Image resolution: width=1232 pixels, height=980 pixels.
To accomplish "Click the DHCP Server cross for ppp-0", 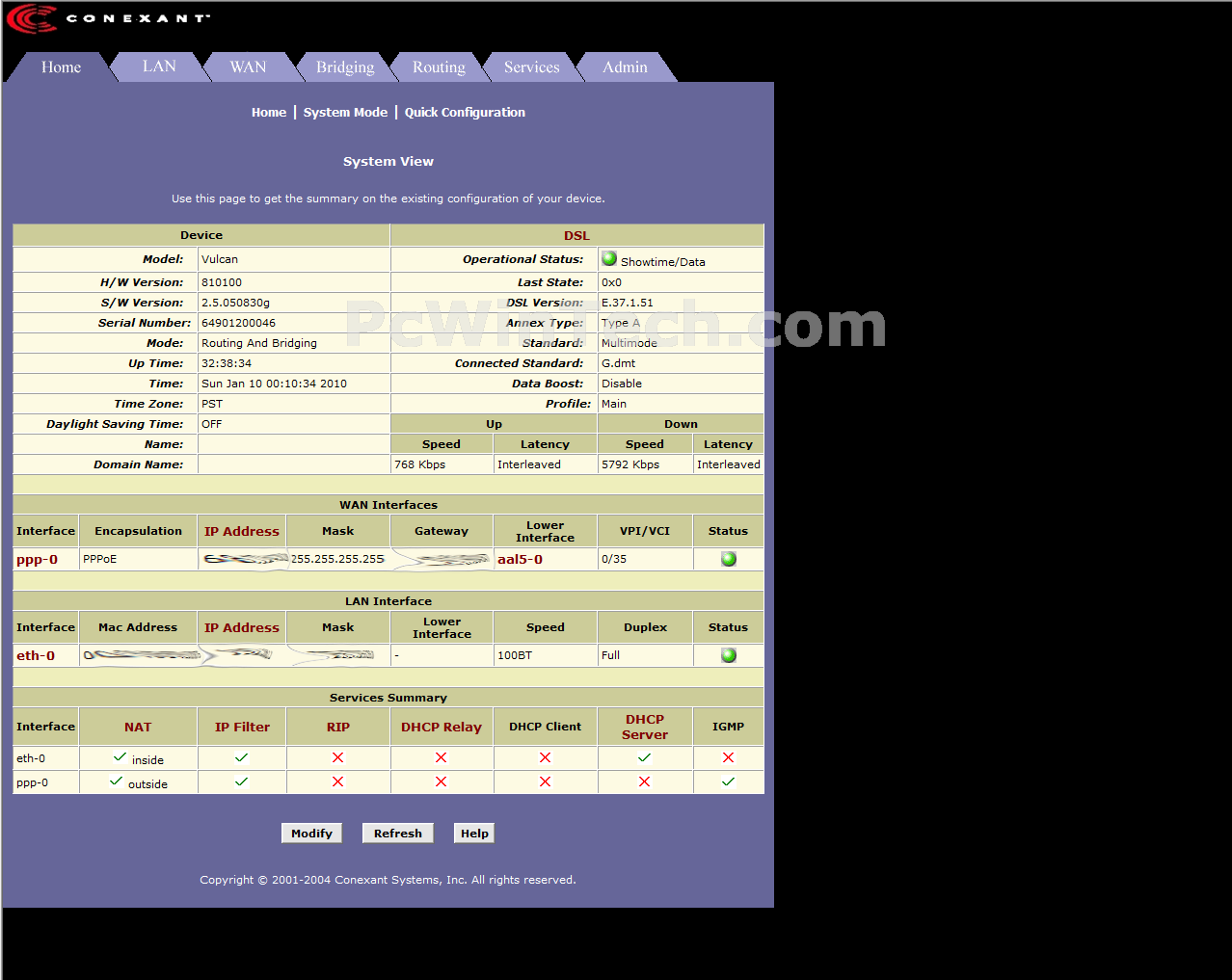I will point(644,781).
